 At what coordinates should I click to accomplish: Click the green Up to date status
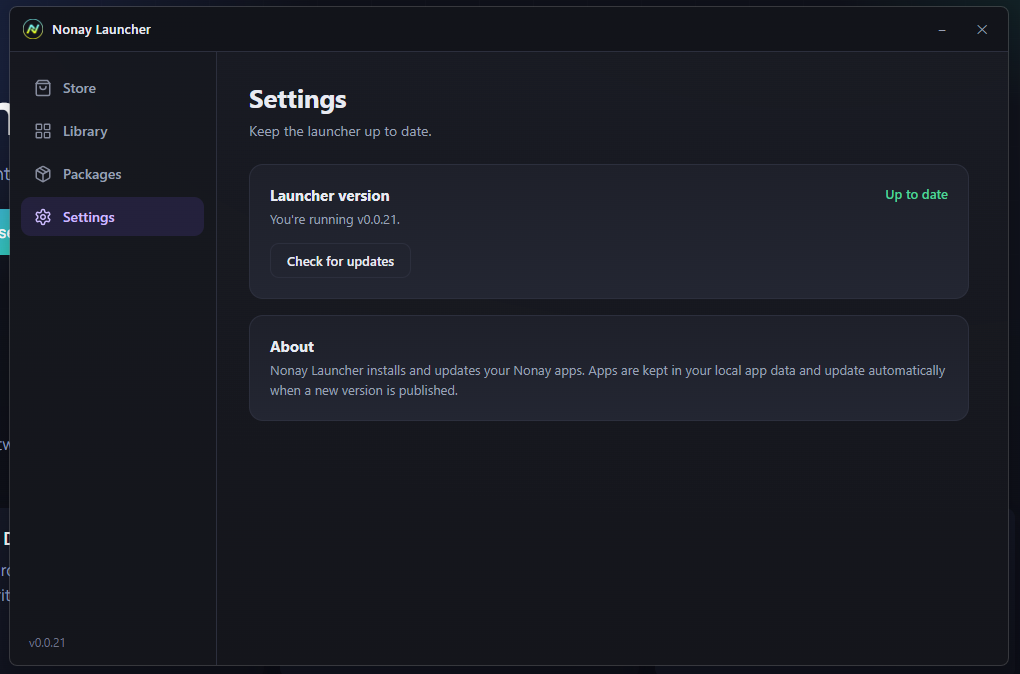916,195
